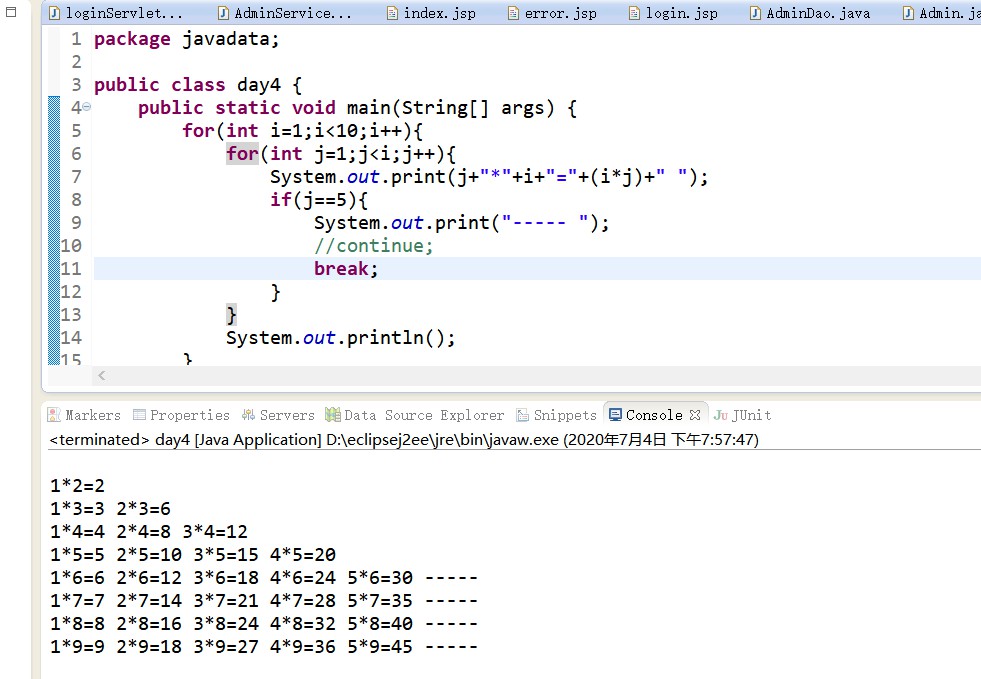
Task: Click console output '5*7=35'
Action: coord(380,601)
